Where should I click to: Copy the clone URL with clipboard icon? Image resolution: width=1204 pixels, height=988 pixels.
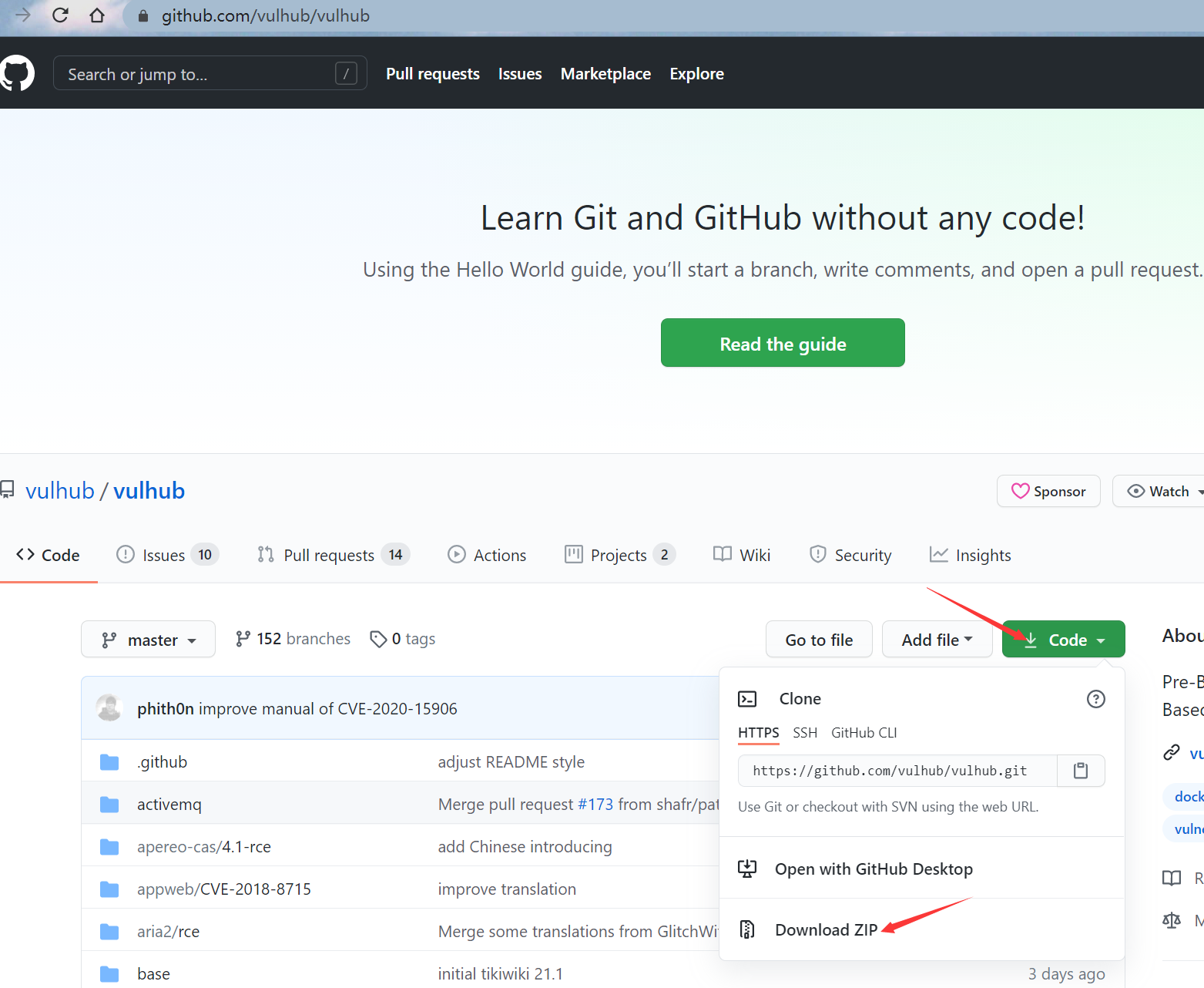1081,771
